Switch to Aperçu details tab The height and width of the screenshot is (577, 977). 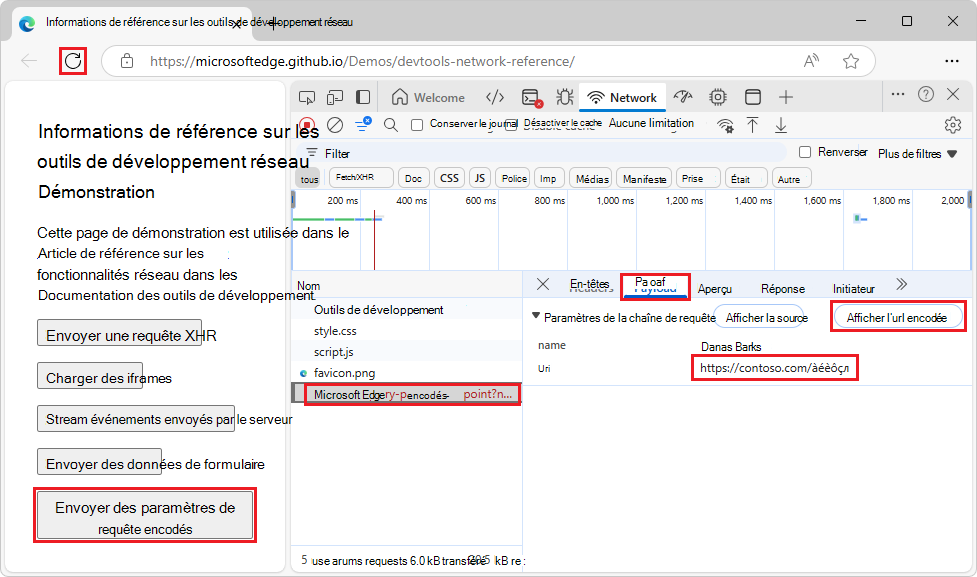click(715, 288)
